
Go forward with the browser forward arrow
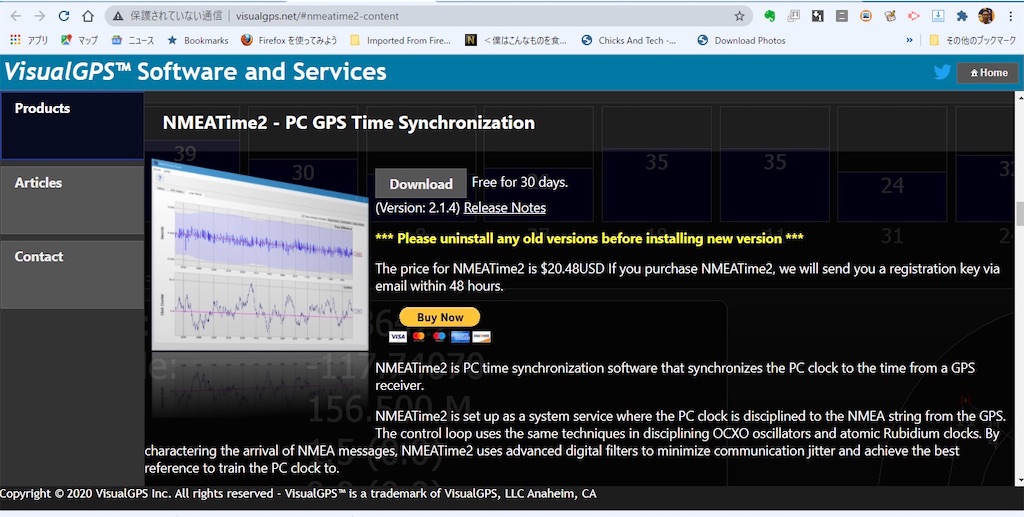[40, 16]
